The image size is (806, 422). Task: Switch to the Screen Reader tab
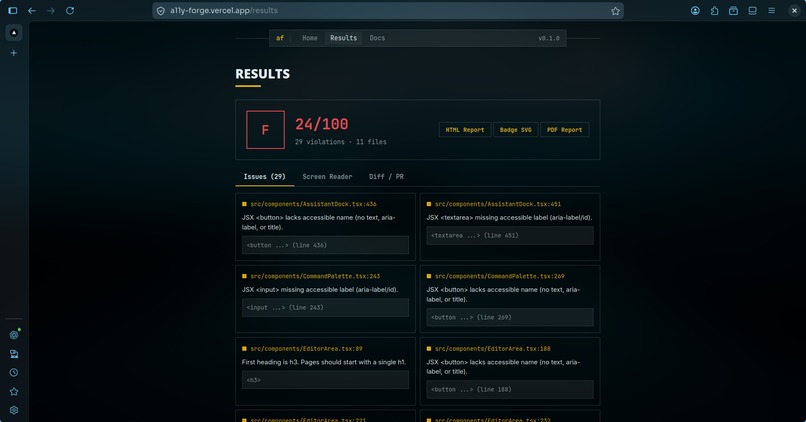tap(327, 177)
